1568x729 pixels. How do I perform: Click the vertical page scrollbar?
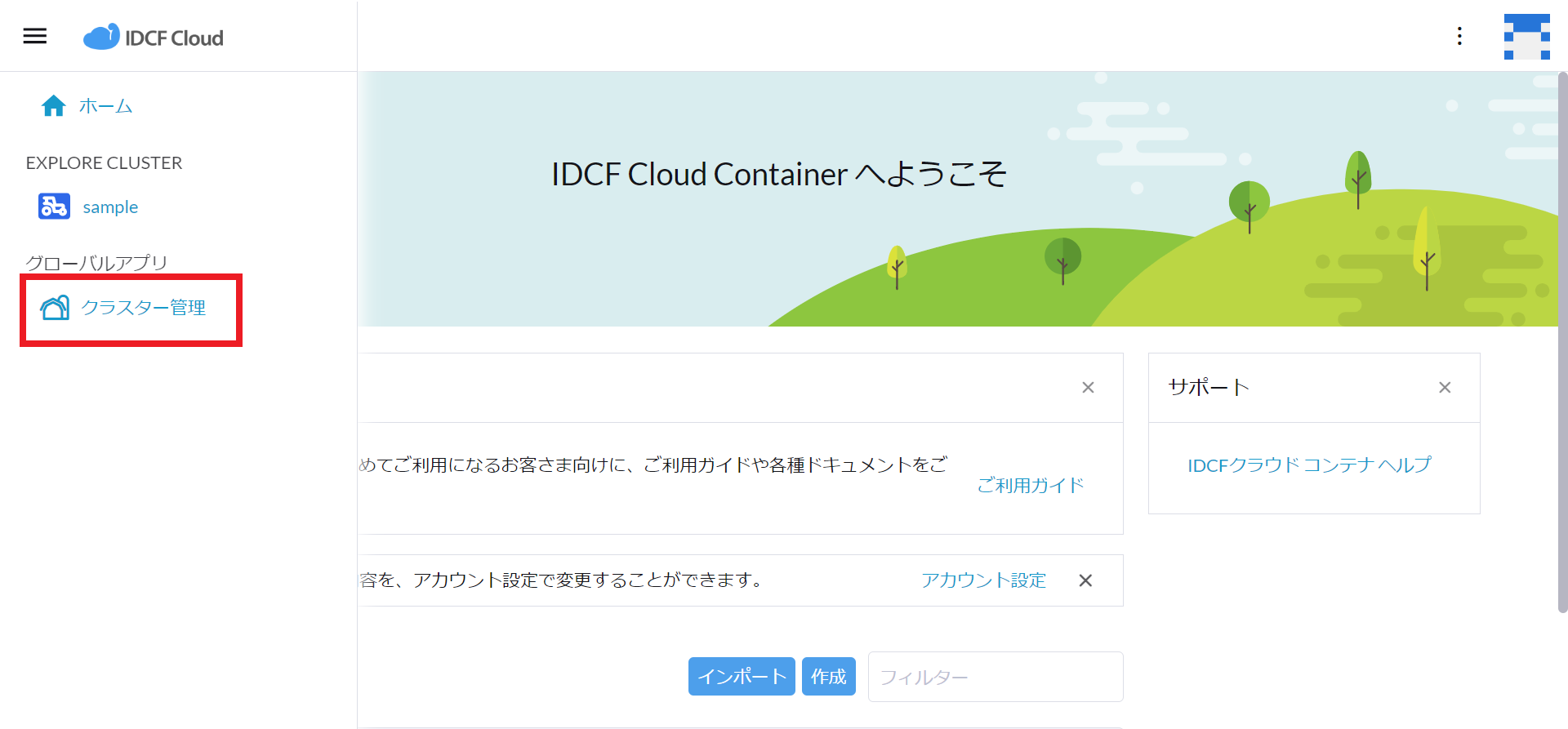tap(1562, 343)
